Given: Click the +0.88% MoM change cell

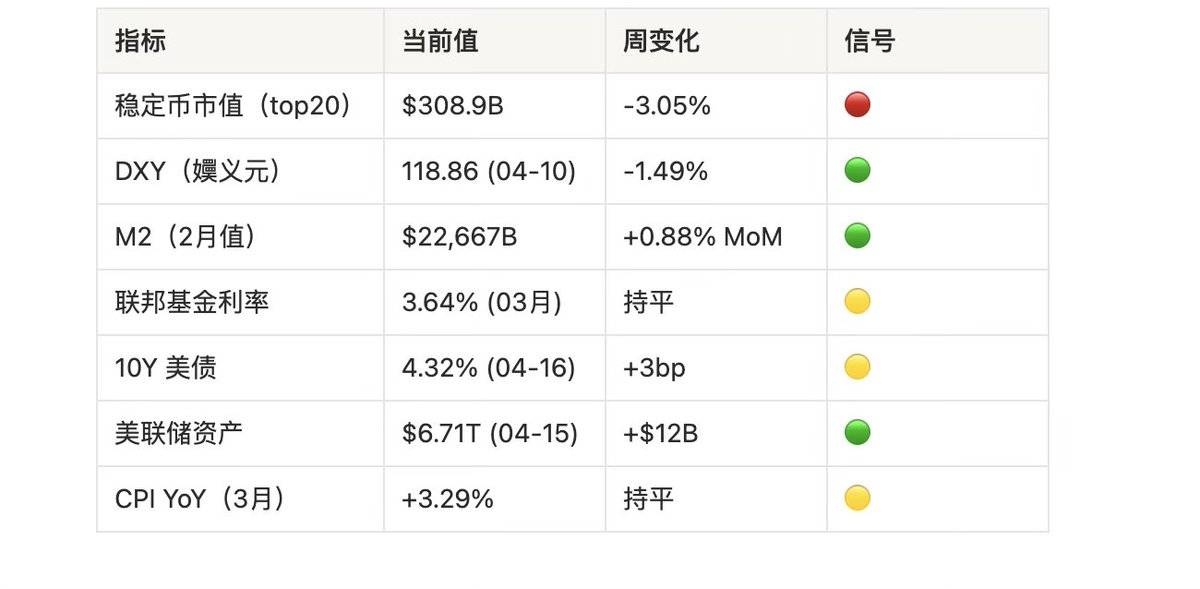Looking at the screenshot, I should point(703,237).
